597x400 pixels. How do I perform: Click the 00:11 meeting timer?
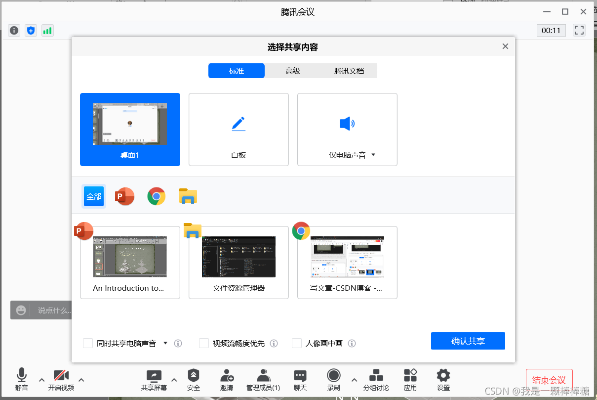551,30
